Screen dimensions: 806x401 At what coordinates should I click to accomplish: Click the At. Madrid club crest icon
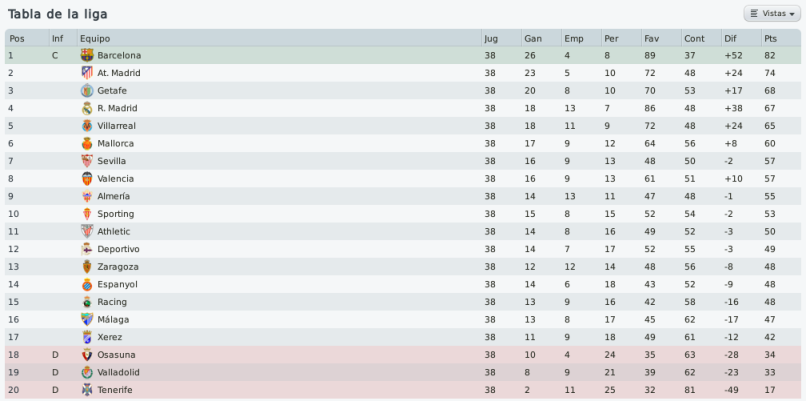pos(87,73)
